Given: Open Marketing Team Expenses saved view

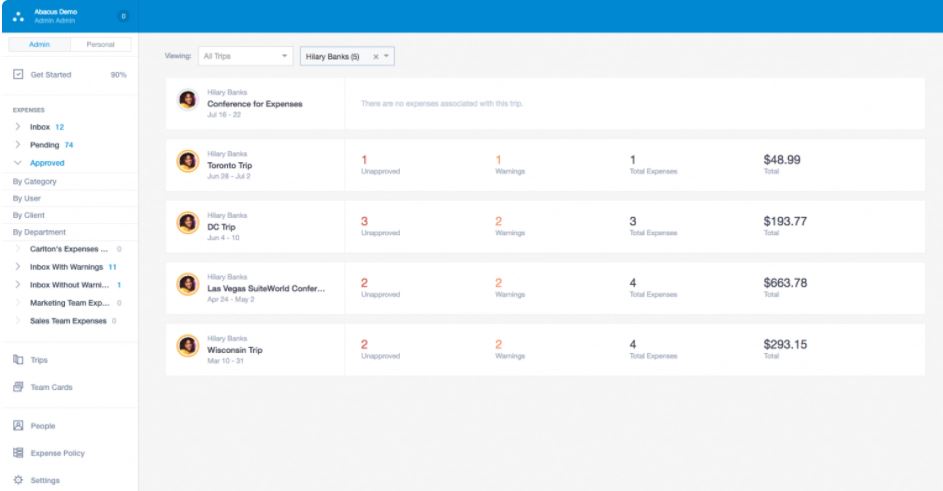Looking at the screenshot, I should [x=70, y=303].
